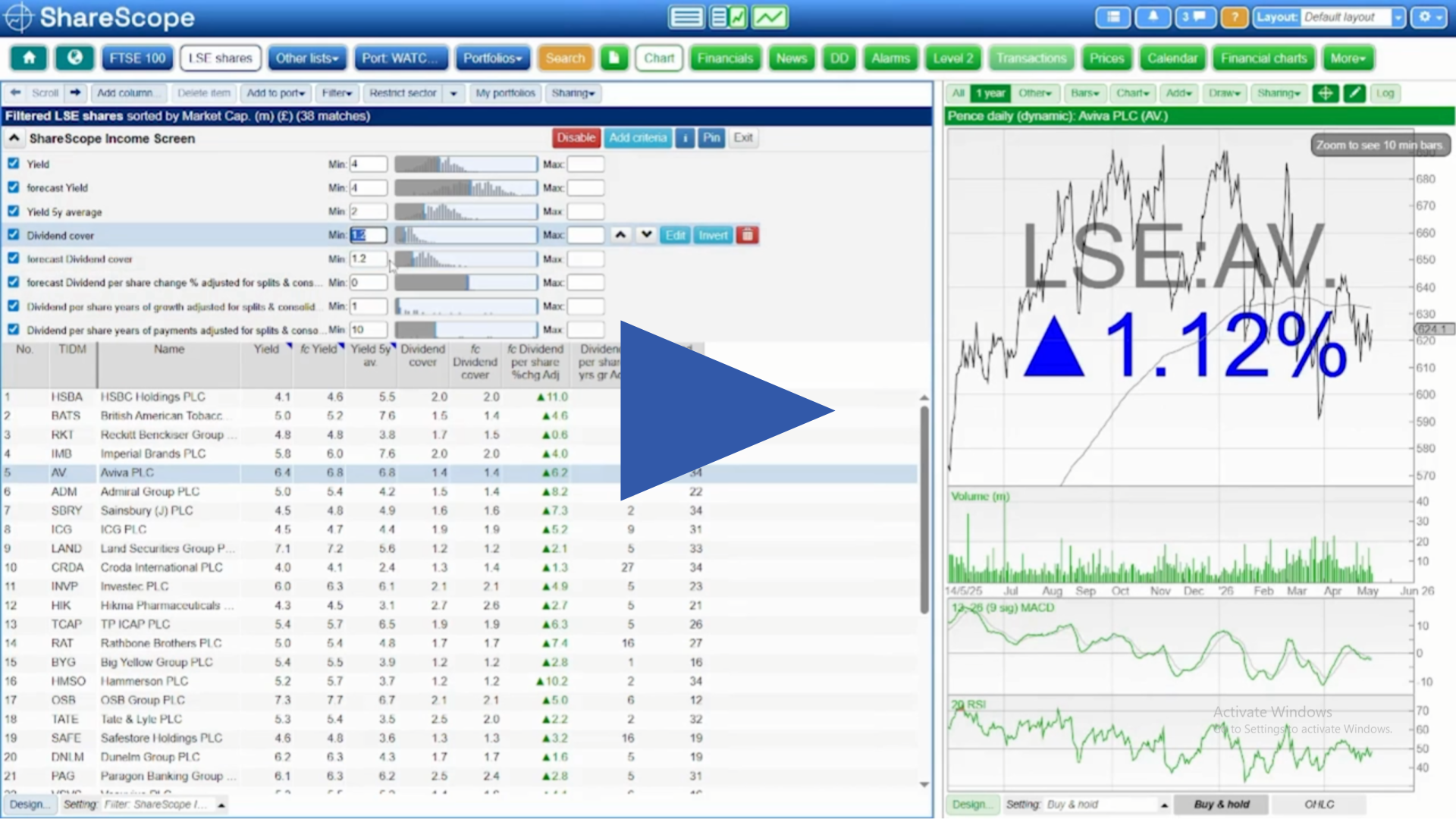Open the table list icon in header
This screenshot has width=1456, height=819.
tap(1113, 17)
